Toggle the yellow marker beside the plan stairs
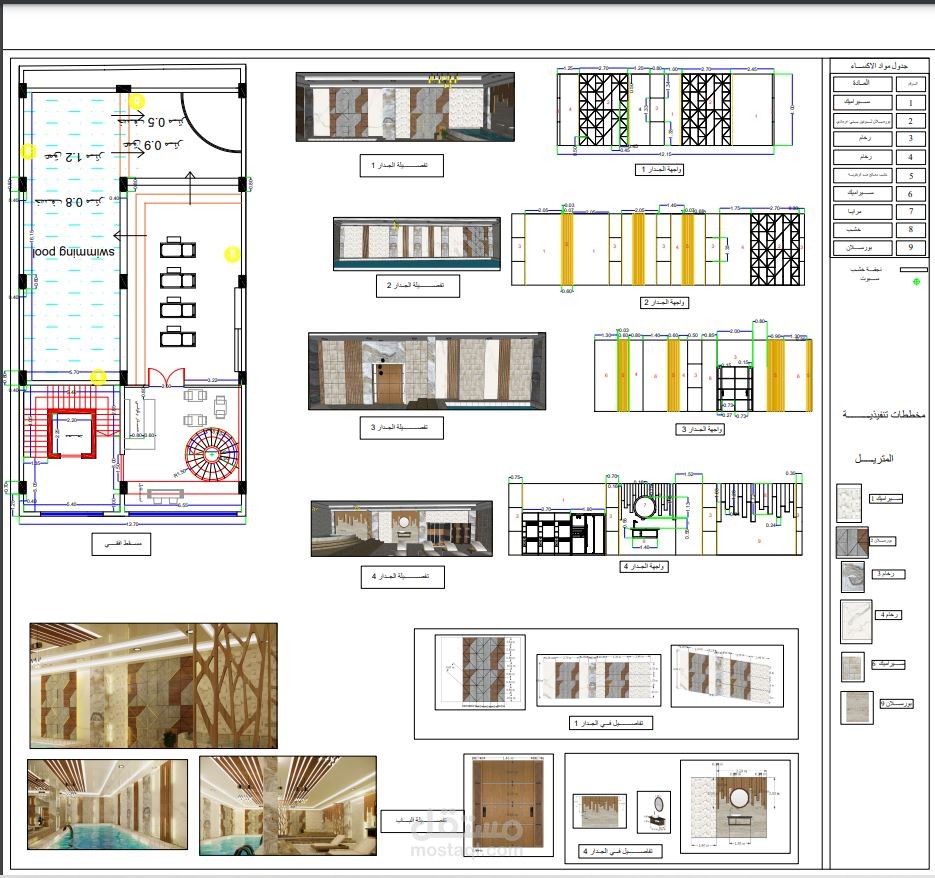The image size is (935, 878). point(96,378)
